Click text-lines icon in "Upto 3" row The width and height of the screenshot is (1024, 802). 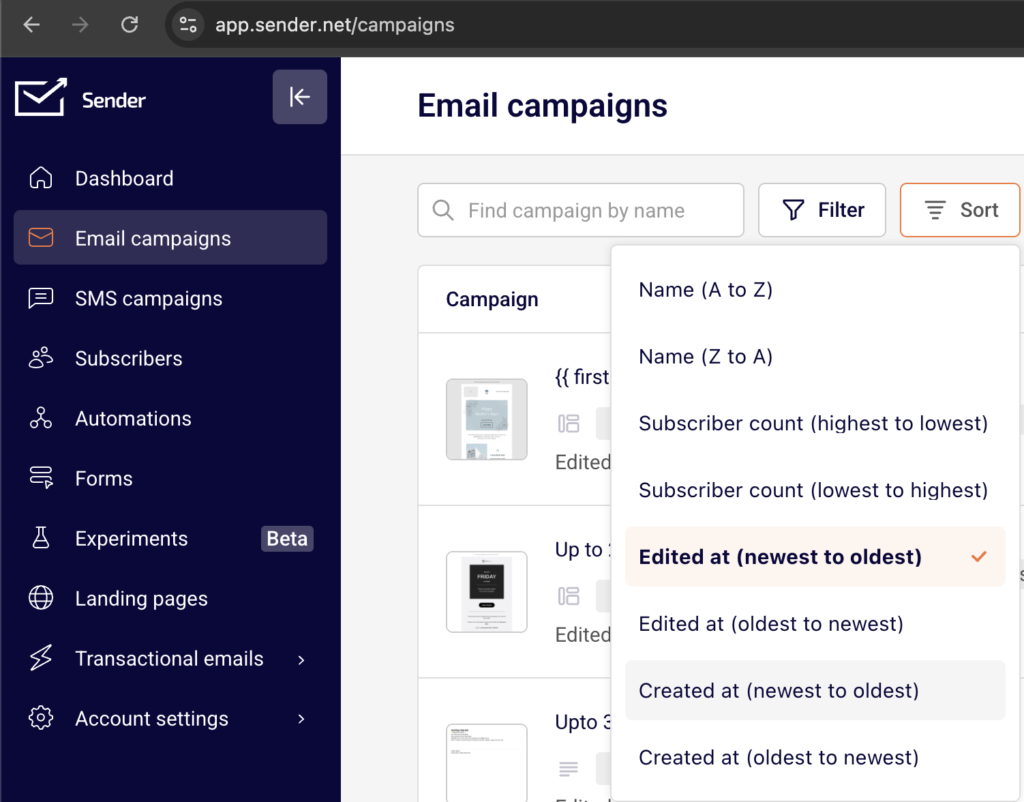[x=568, y=769]
